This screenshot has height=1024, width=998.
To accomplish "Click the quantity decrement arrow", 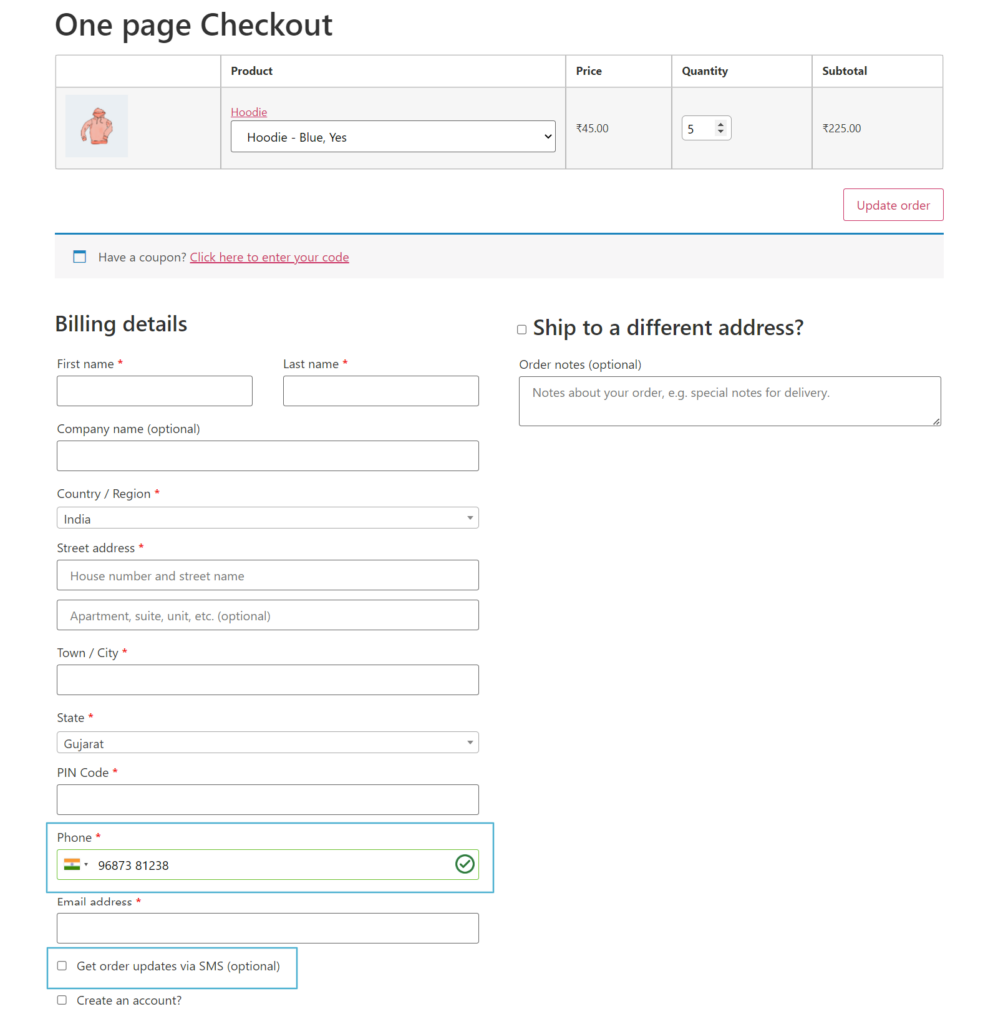I will pos(721,132).
